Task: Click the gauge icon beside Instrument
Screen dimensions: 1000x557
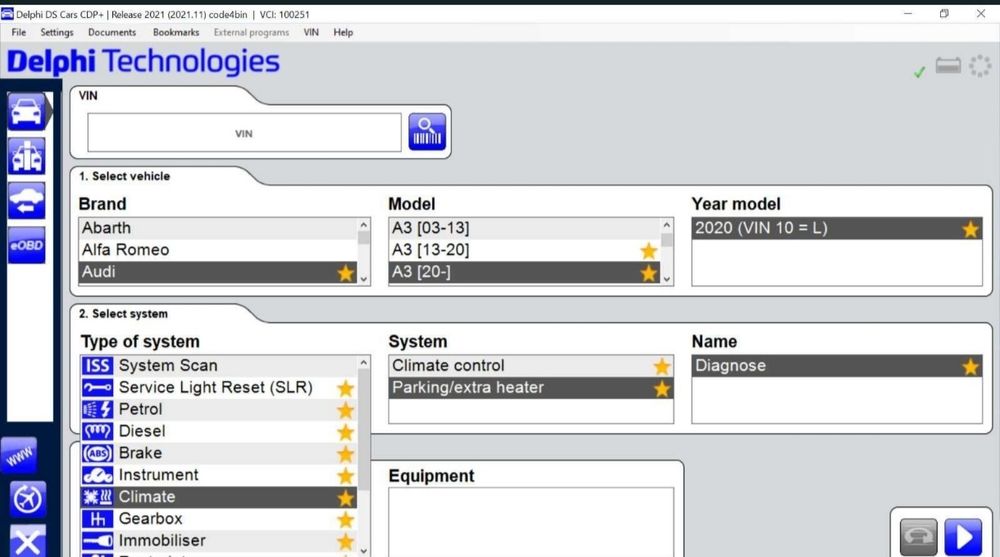Action: 98,475
